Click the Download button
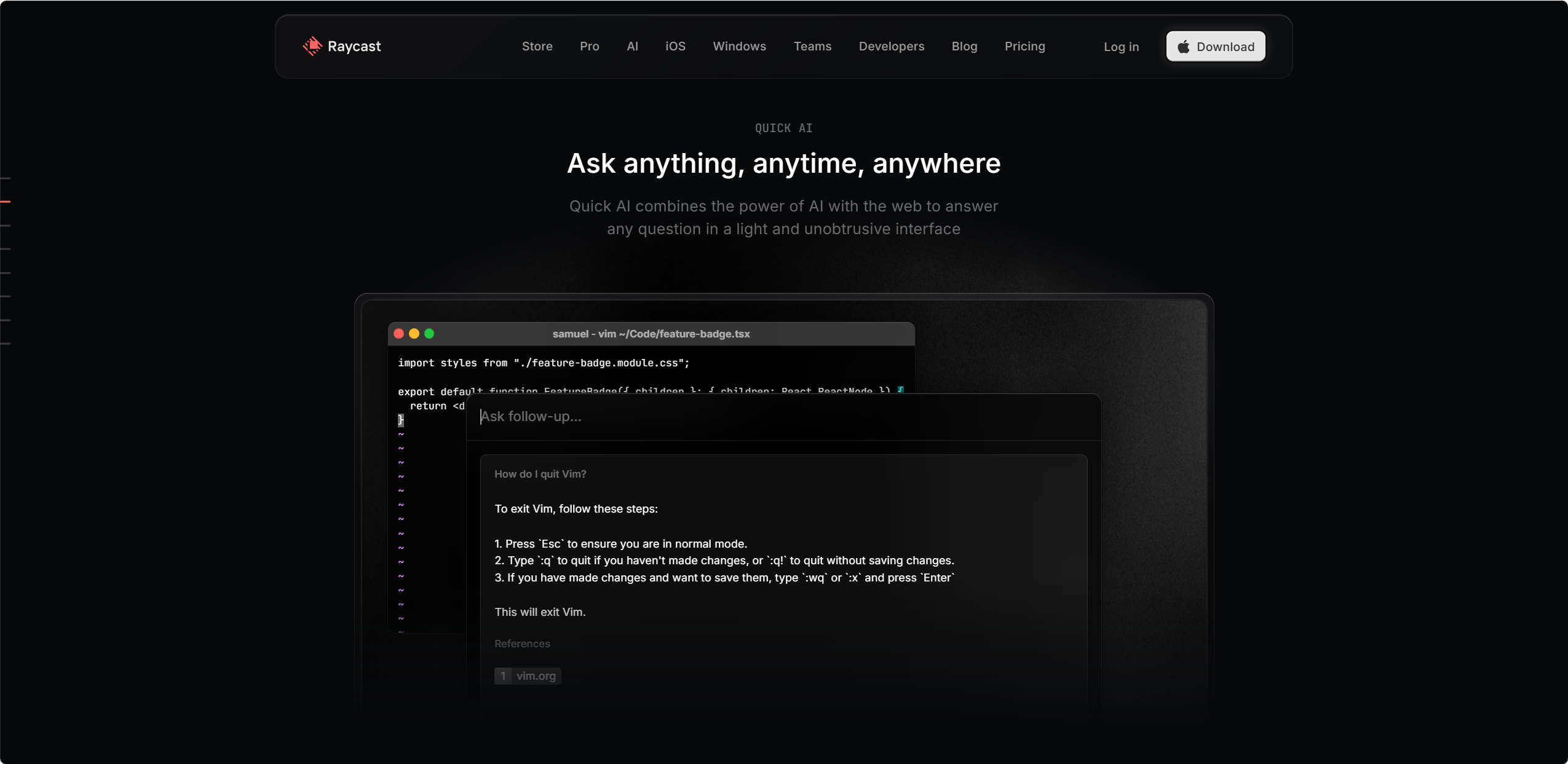Viewport: 1568px width, 764px height. [1216, 47]
